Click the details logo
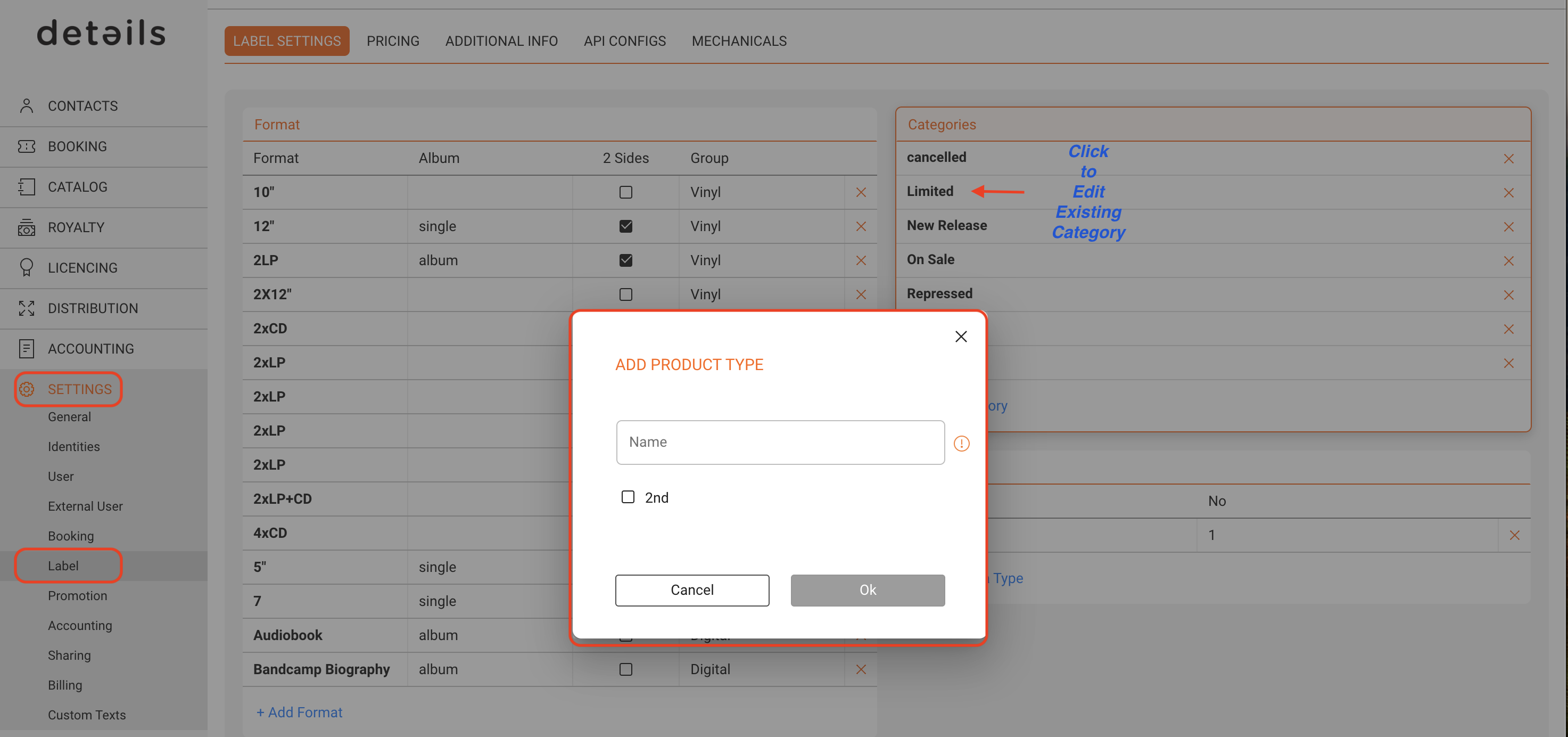The height and width of the screenshot is (737, 1568). 101,33
